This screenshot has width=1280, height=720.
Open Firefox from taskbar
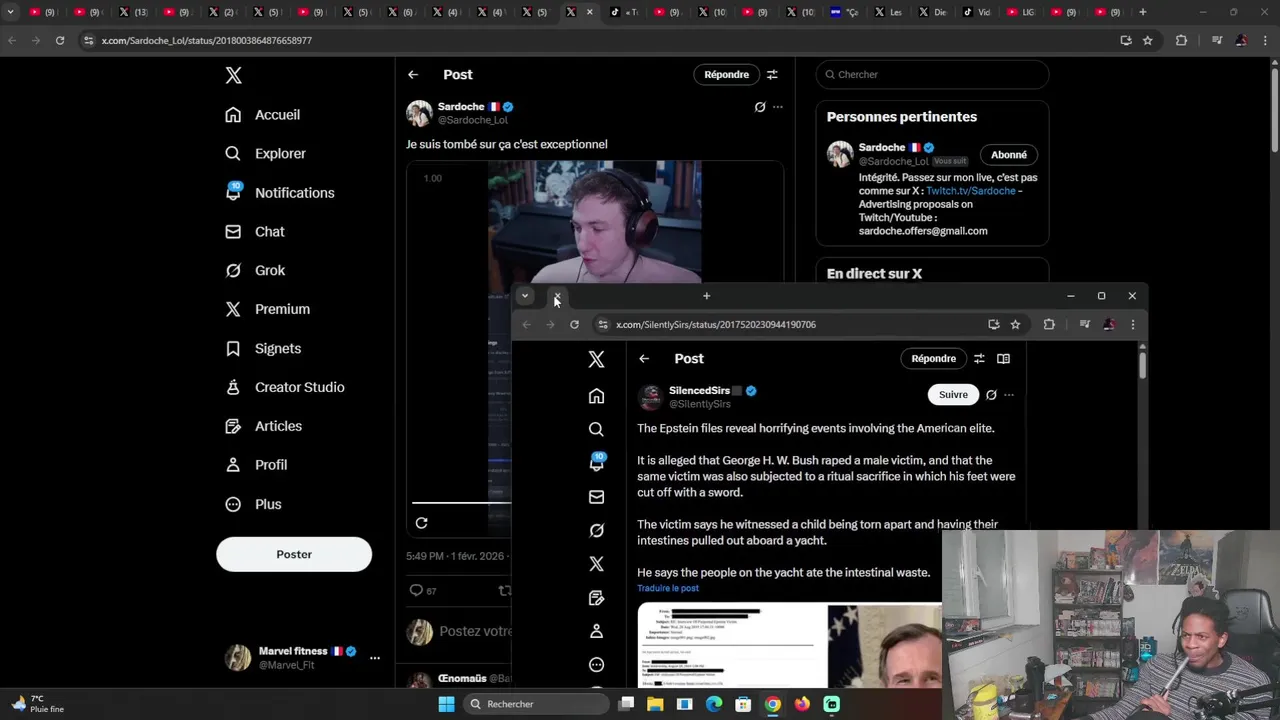(x=802, y=705)
